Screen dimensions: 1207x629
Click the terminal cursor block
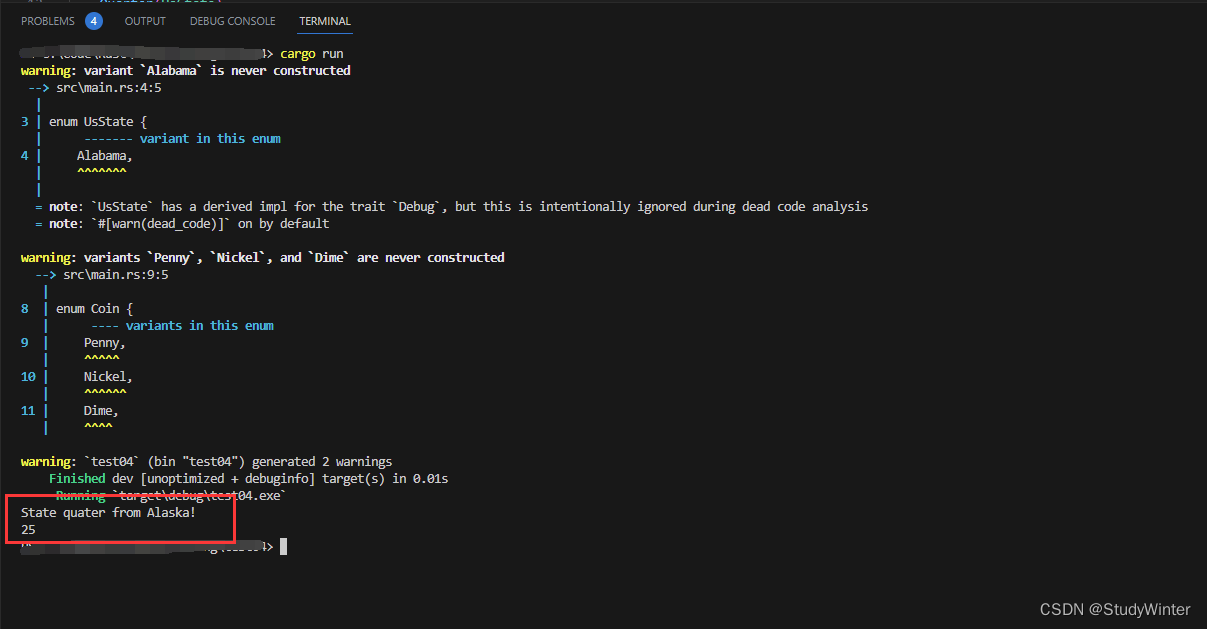click(283, 546)
